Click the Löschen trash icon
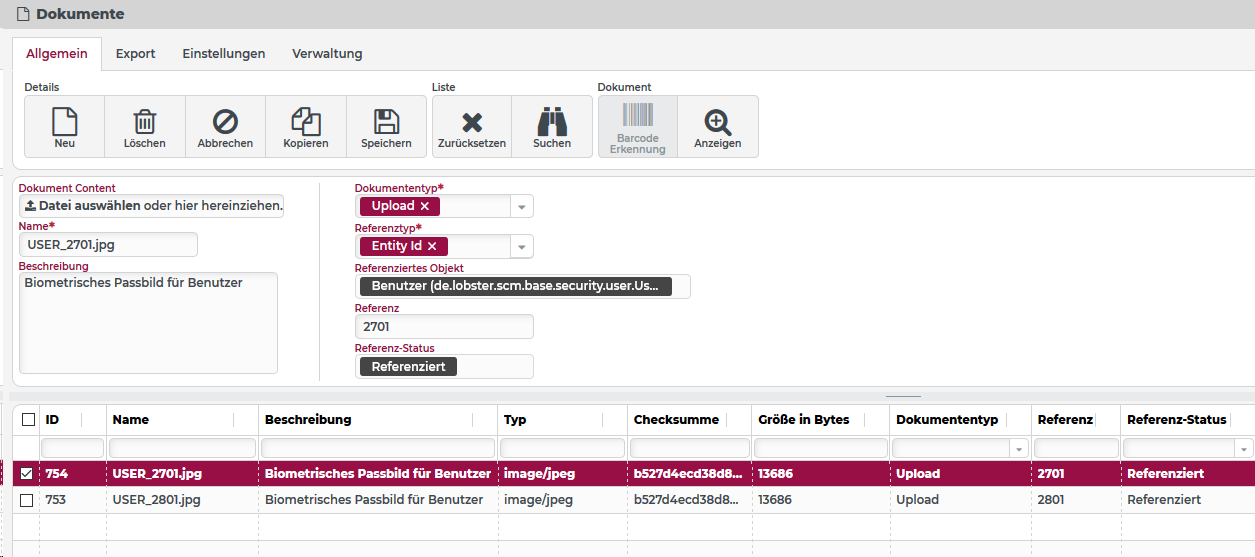The width and height of the screenshot is (1255, 557). pyautogui.click(x=145, y=122)
